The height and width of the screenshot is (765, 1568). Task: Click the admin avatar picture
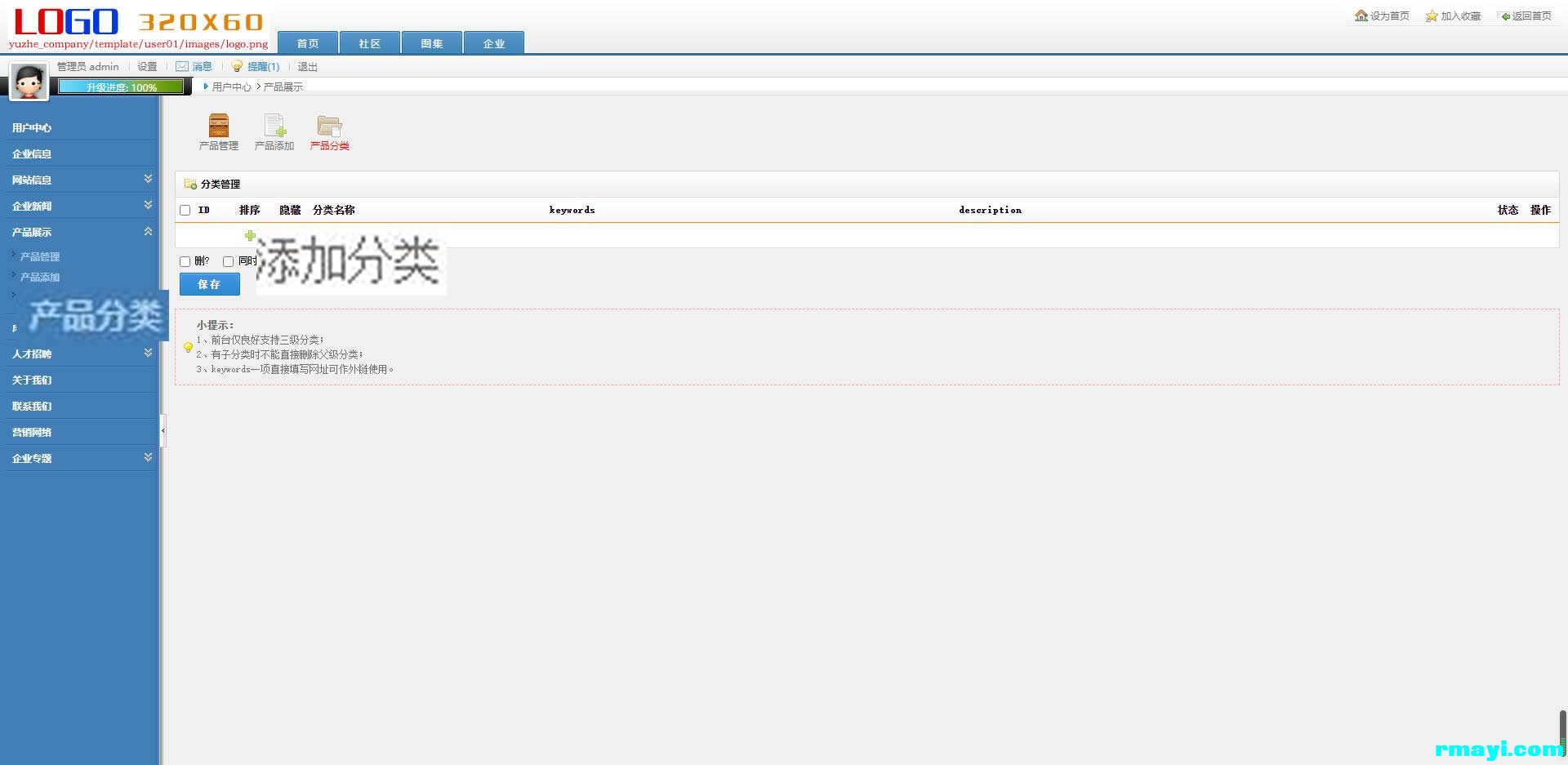coord(29,82)
